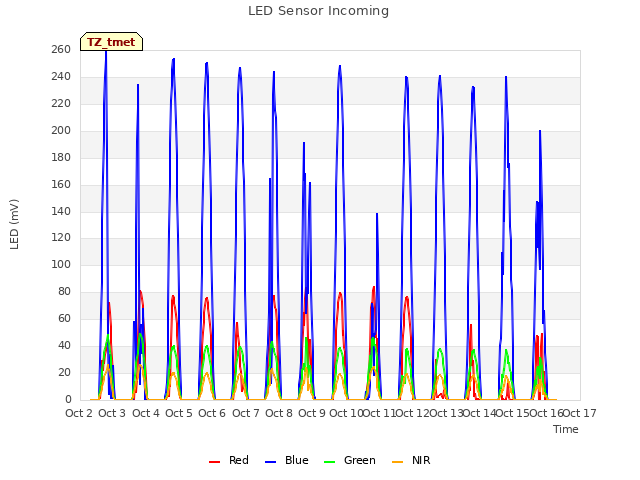Click the 200 y-axis tick label

pyautogui.click(x=61, y=131)
